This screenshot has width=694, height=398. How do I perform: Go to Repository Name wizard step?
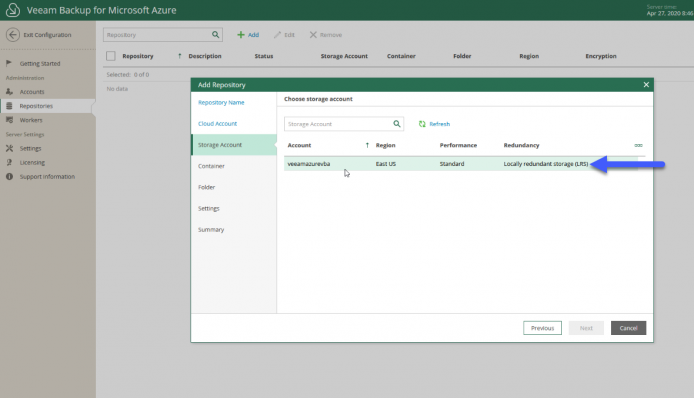click(x=221, y=102)
